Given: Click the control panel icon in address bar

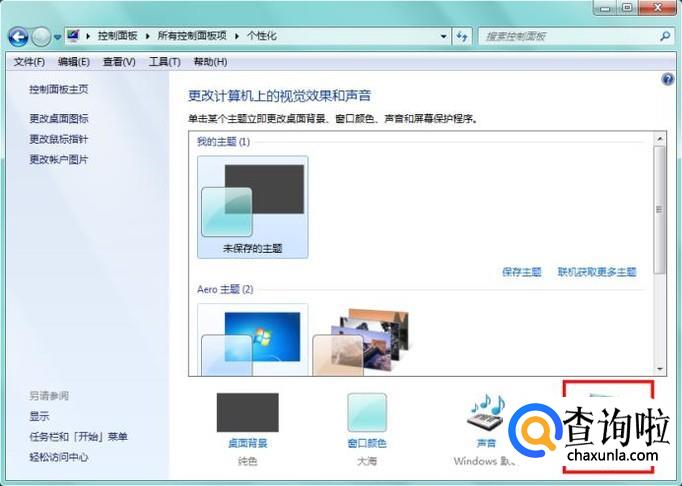Looking at the screenshot, I should coord(73,36).
